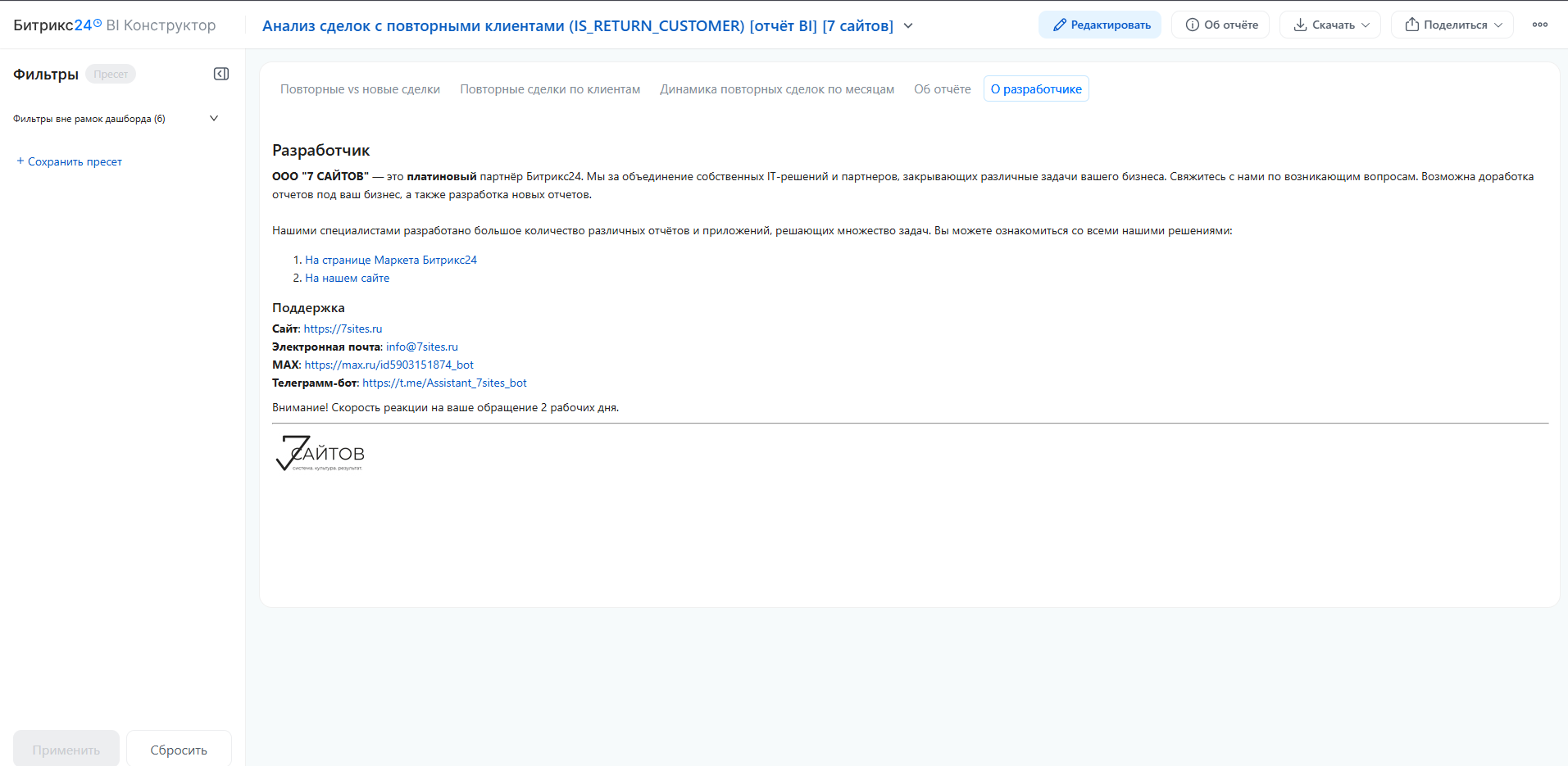
Task: Click the Редактировать pencil button
Action: click(1100, 25)
